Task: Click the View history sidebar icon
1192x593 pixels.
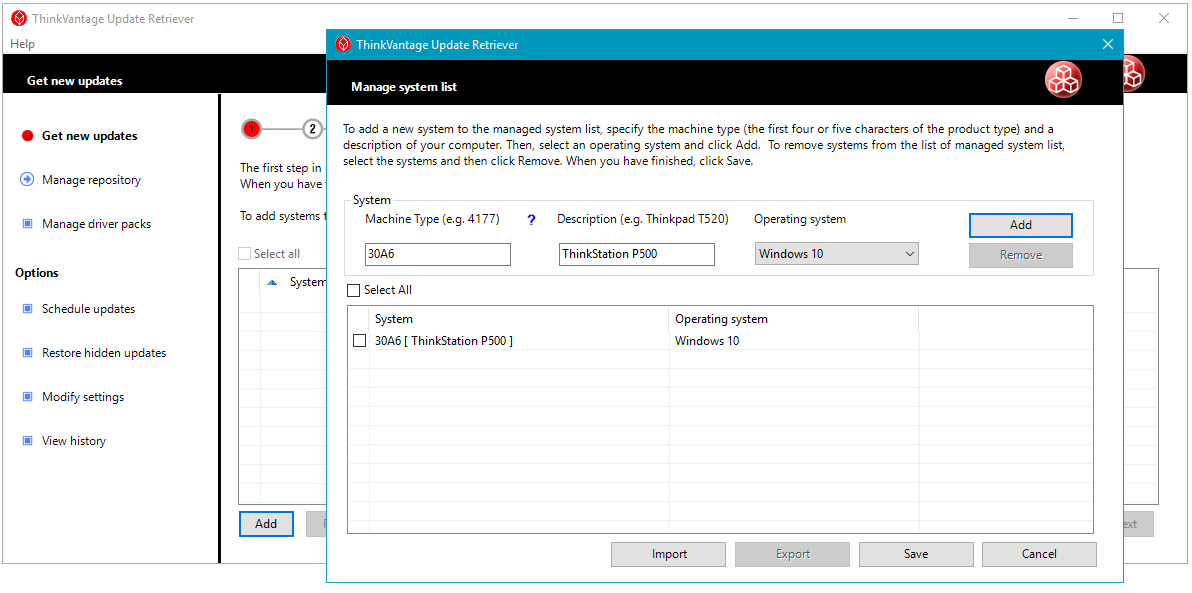Action: pos(27,440)
